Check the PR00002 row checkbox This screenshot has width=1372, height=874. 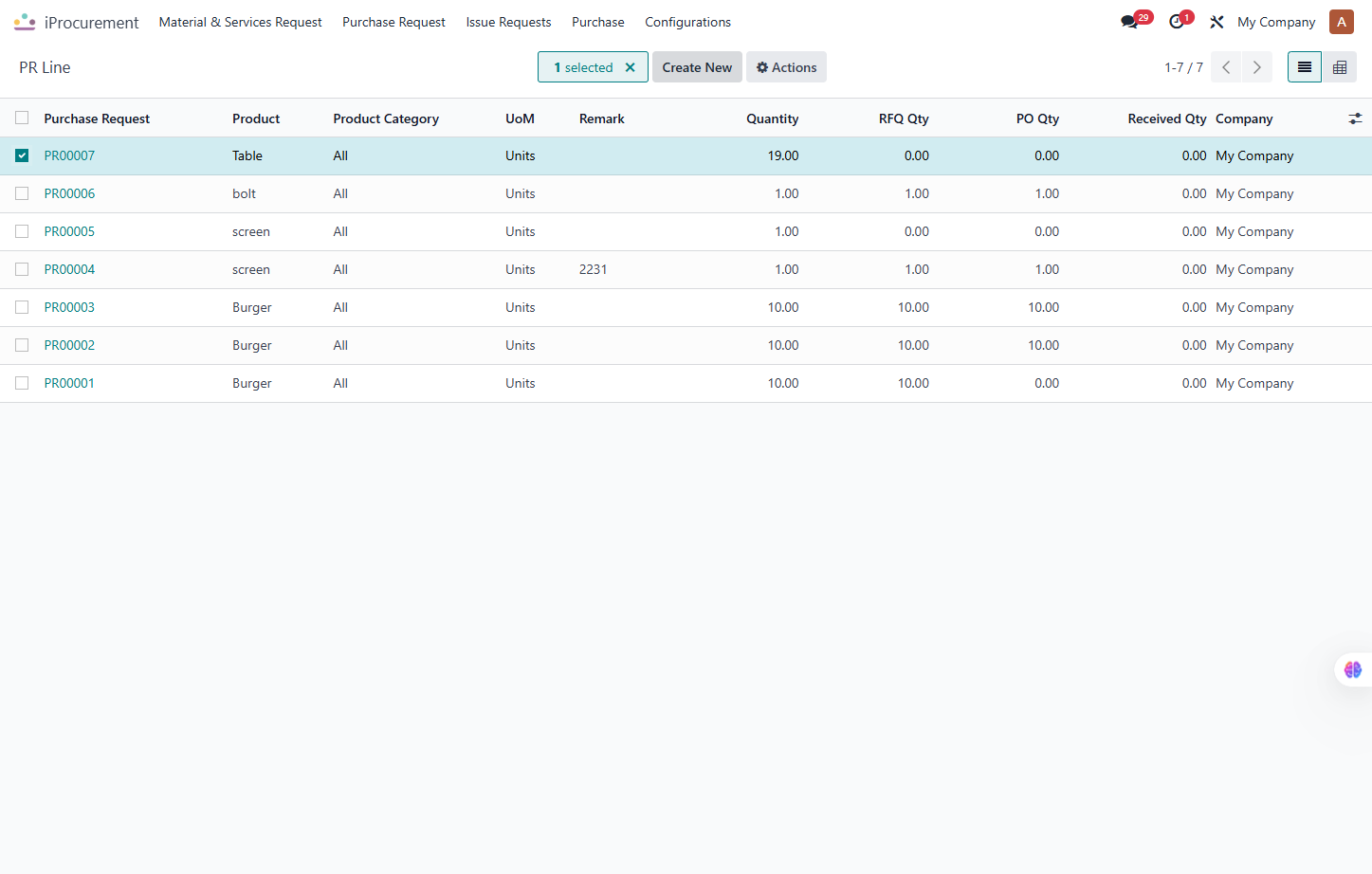[22, 345]
